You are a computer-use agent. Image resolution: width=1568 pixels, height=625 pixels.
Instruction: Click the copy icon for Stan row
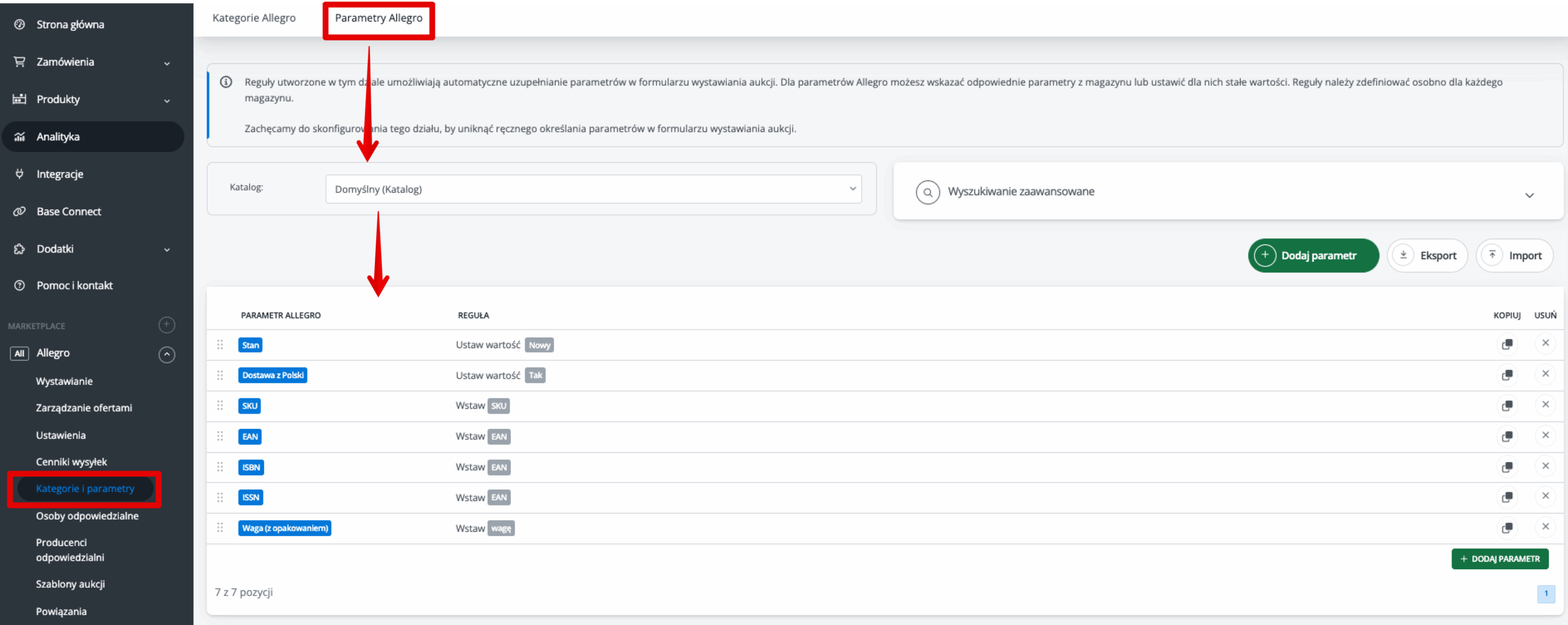click(x=1507, y=344)
